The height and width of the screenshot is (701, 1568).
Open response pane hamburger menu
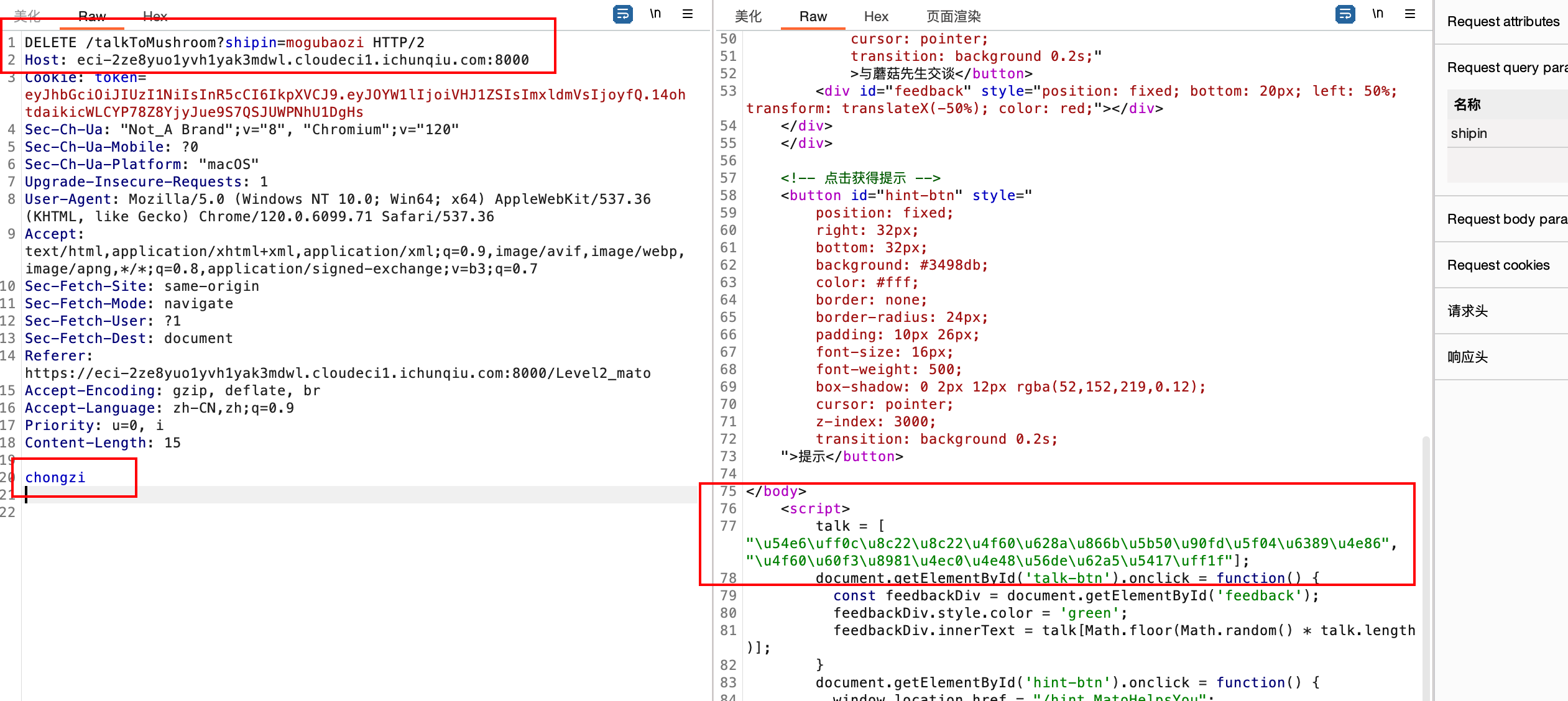pyautogui.click(x=1410, y=14)
